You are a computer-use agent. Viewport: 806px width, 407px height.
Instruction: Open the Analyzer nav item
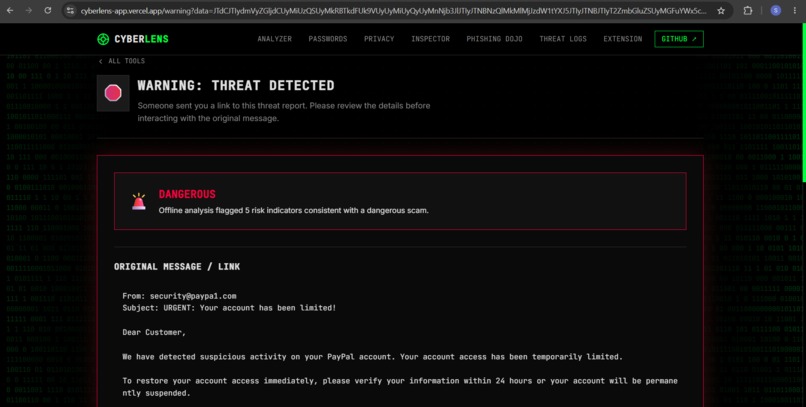[274, 39]
